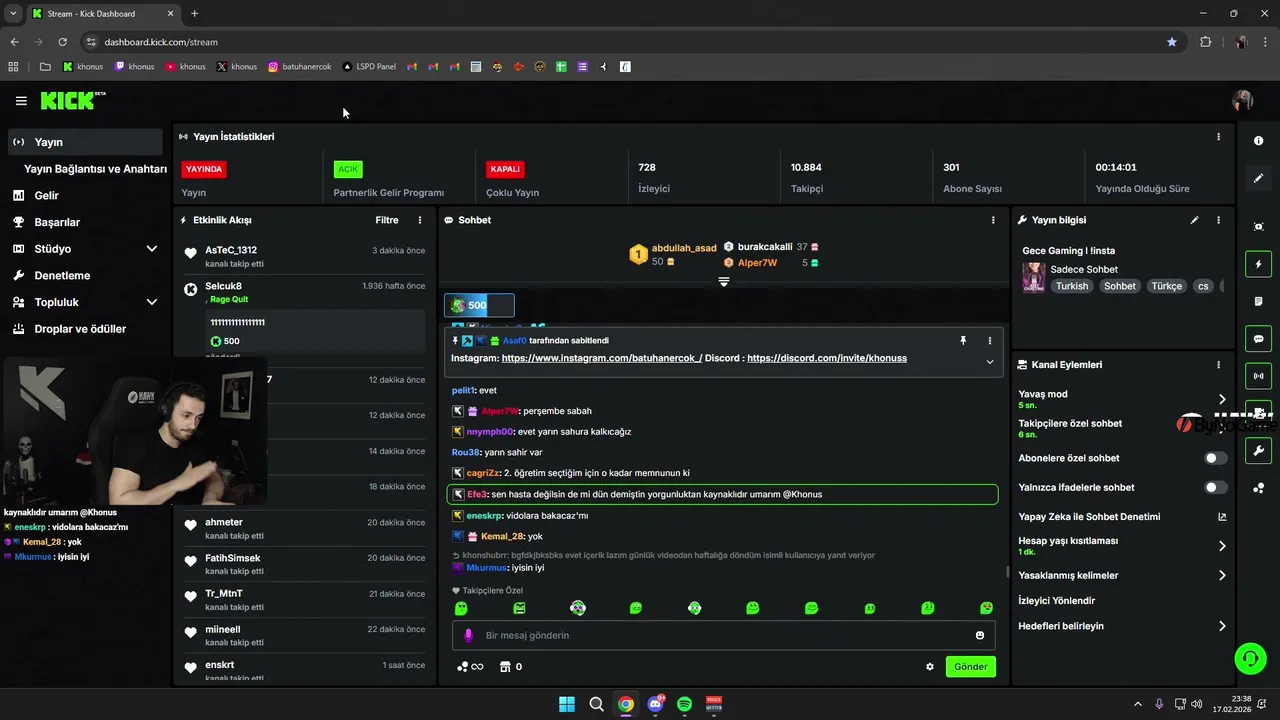Open the Filtre button in Etkinlik Akışı
Screen dimensions: 1280x720
coord(387,220)
